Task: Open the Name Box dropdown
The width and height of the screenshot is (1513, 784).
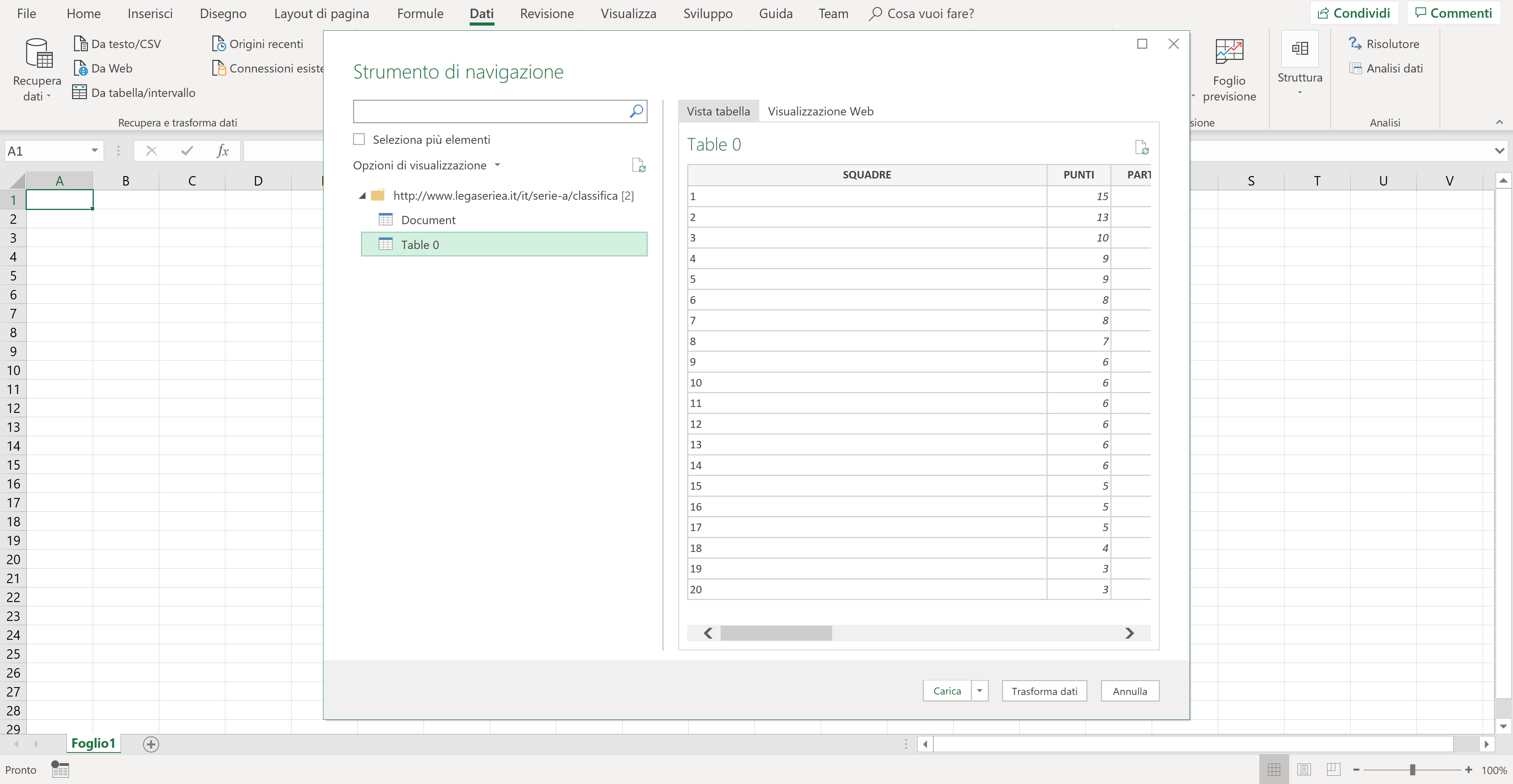Action: pos(94,151)
